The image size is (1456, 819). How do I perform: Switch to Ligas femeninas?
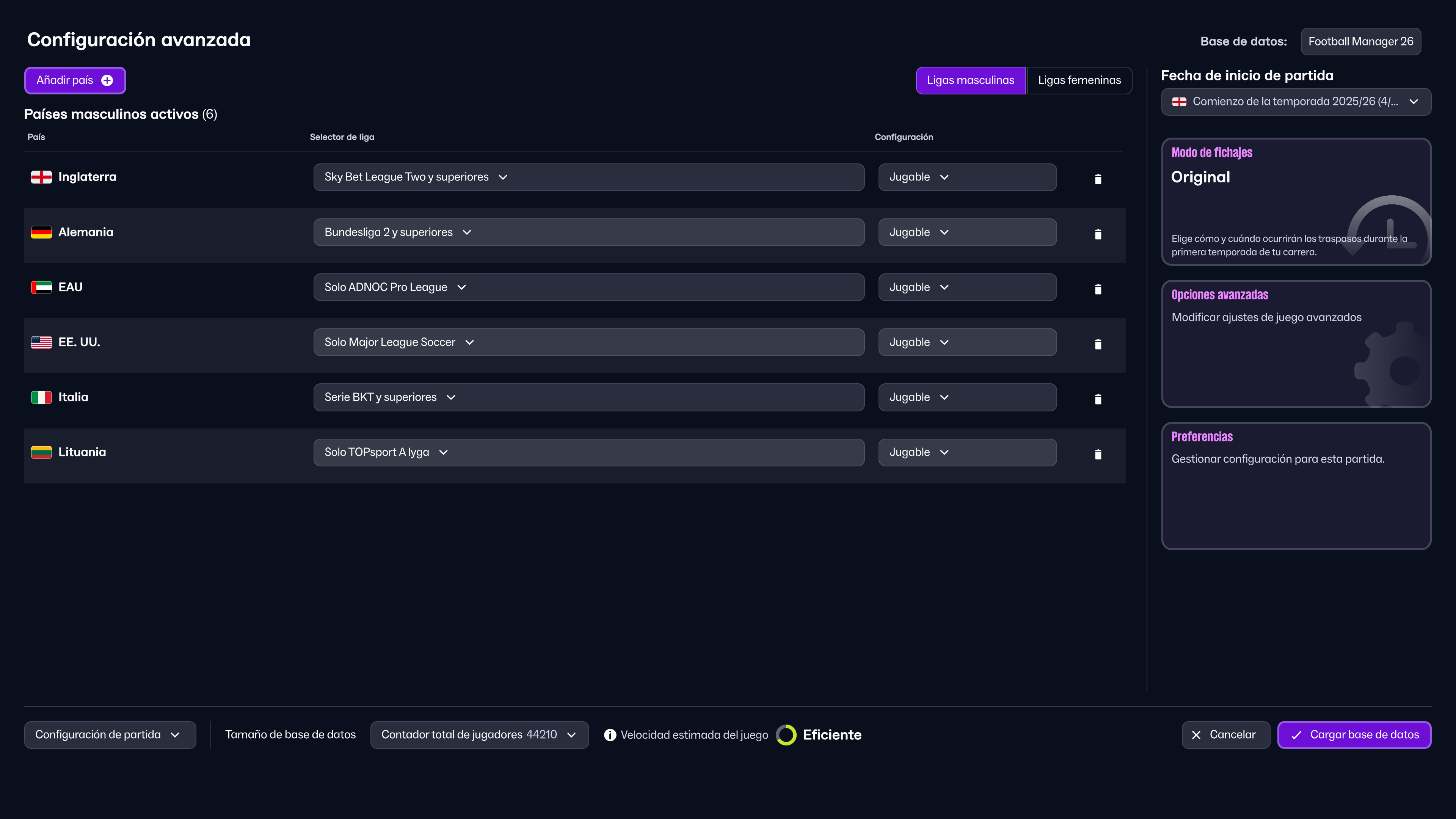(1079, 80)
